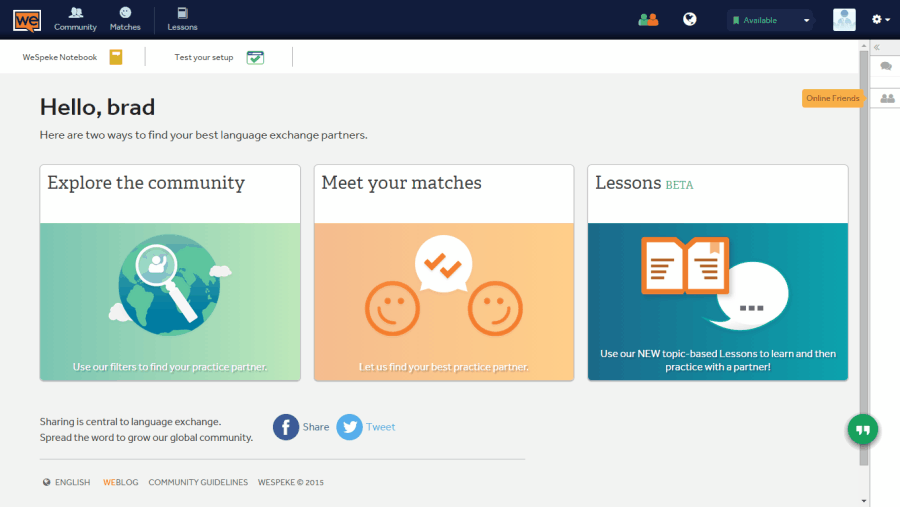Click the friends icon in the header
900x507 pixels.
click(648, 20)
